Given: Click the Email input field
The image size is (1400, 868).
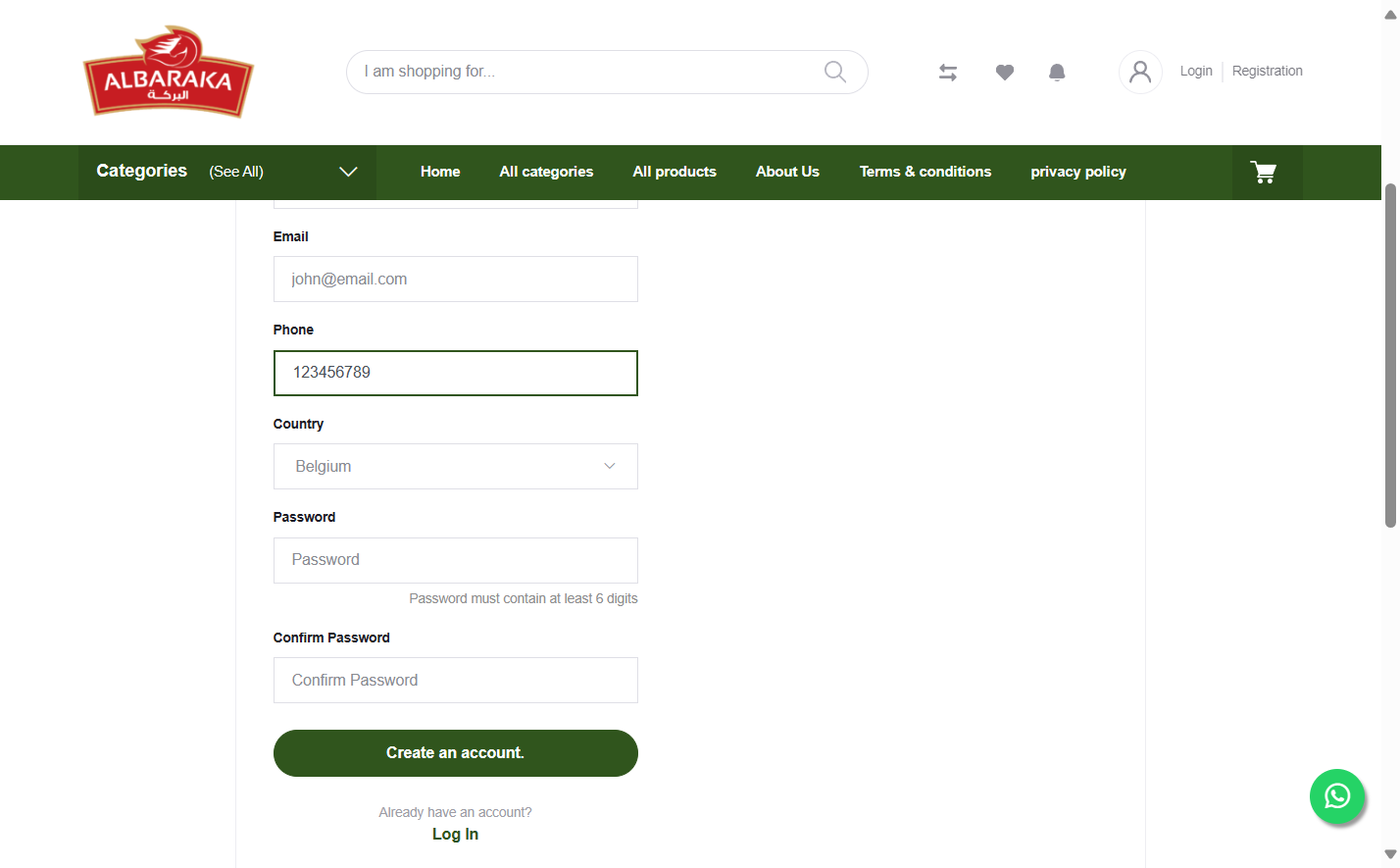Looking at the screenshot, I should click(456, 280).
